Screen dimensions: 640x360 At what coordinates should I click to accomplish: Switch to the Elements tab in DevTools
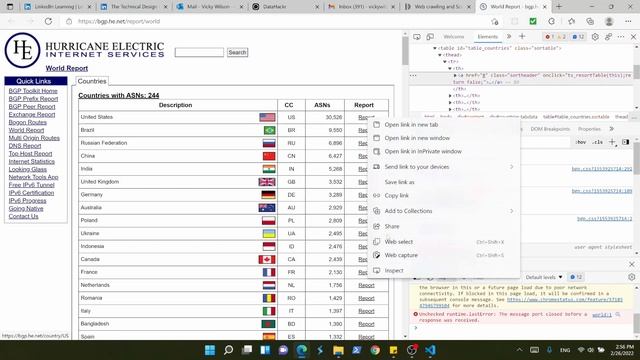[x=487, y=37]
